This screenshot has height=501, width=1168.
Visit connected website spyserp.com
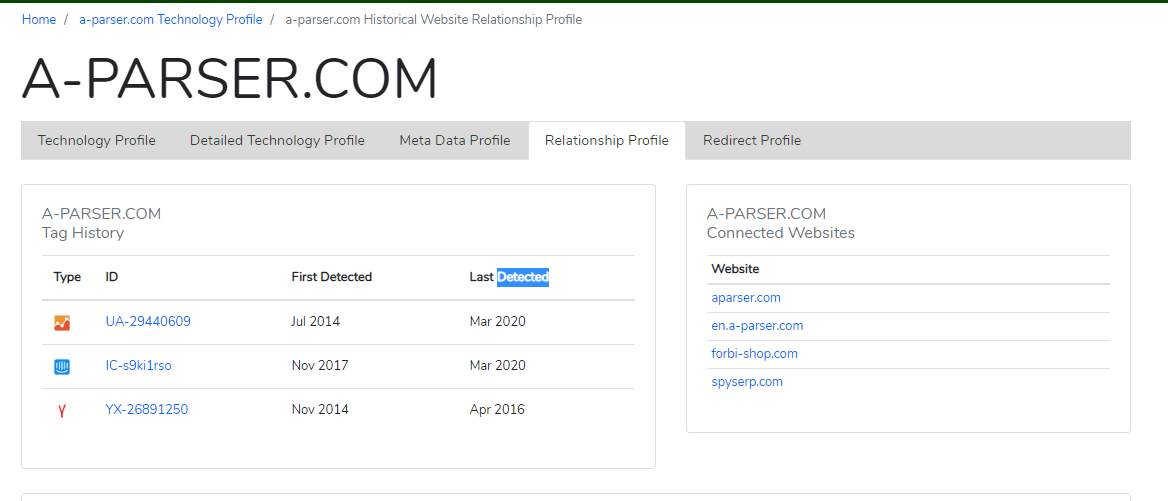coord(746,382)
